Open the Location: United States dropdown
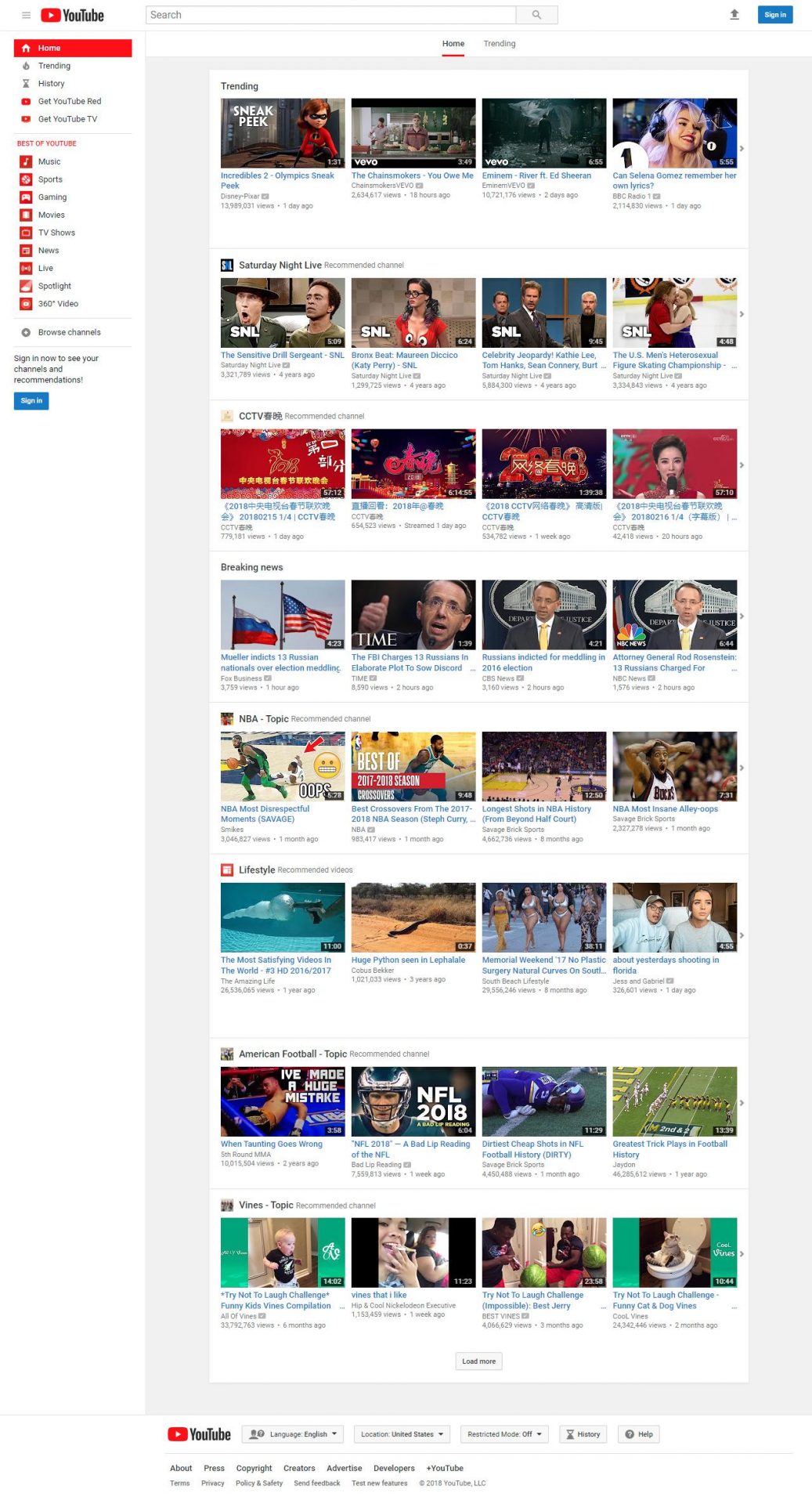Image resolution: width=812 pixels, height=1504 pixels. 402,1434
